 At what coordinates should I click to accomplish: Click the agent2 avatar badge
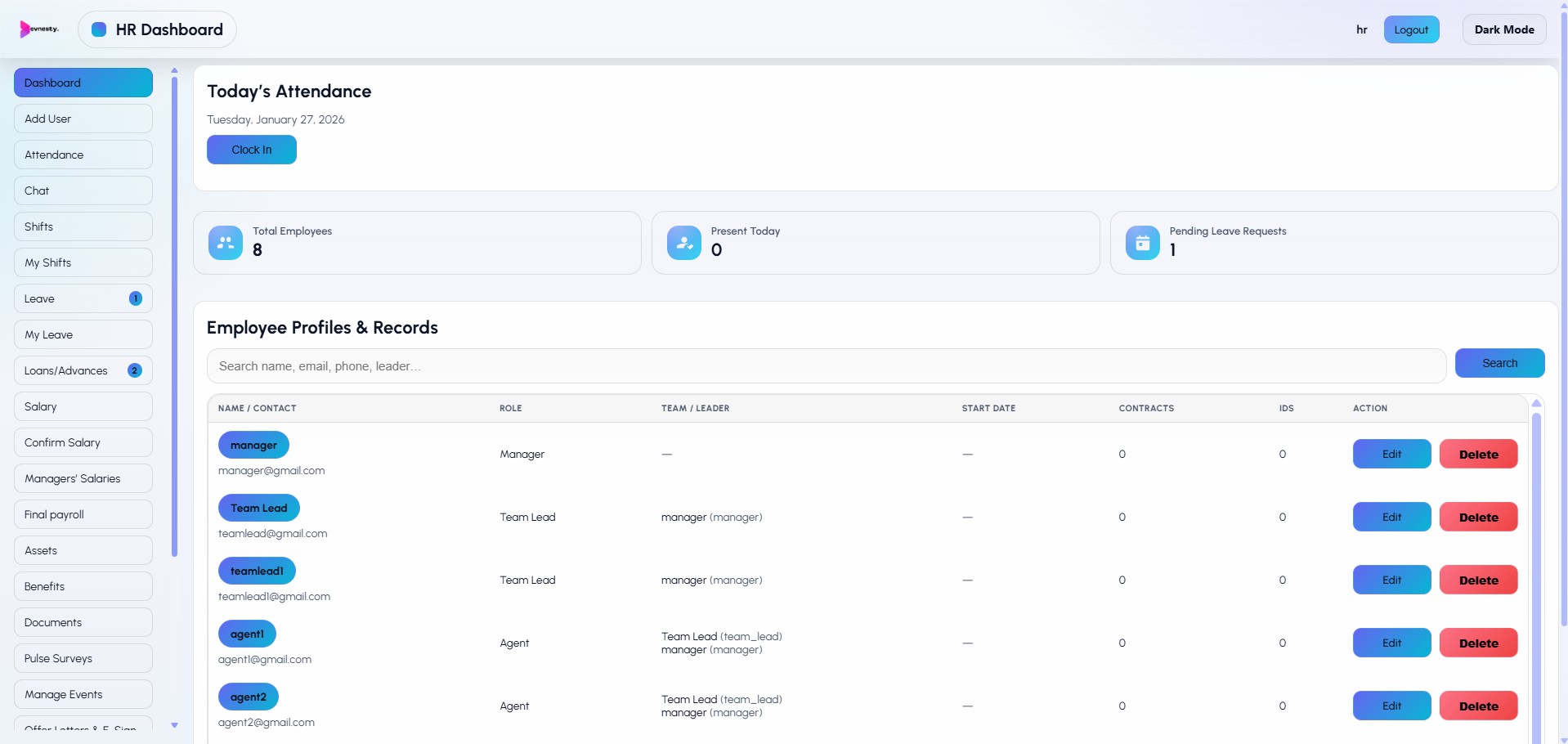[248, 697]
